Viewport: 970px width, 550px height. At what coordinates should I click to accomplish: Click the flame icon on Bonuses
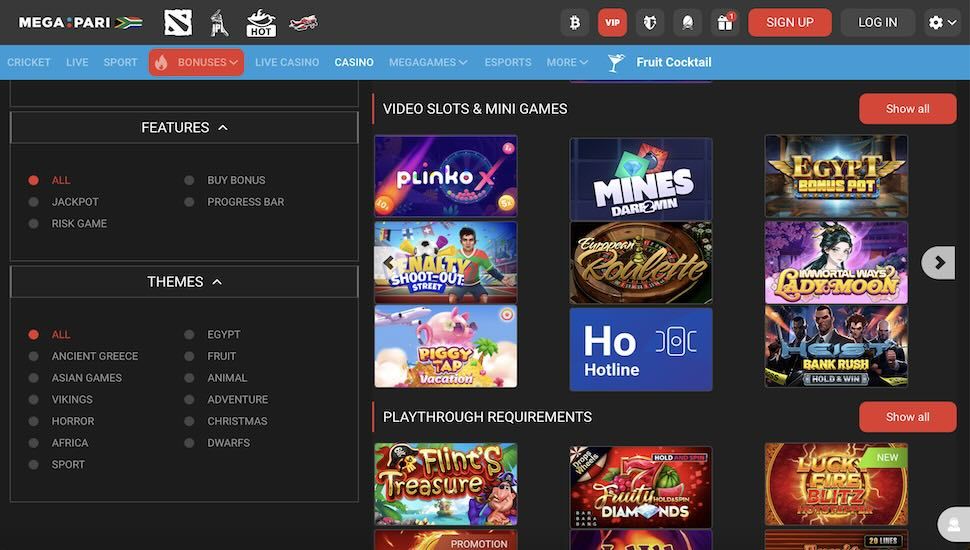161,62
